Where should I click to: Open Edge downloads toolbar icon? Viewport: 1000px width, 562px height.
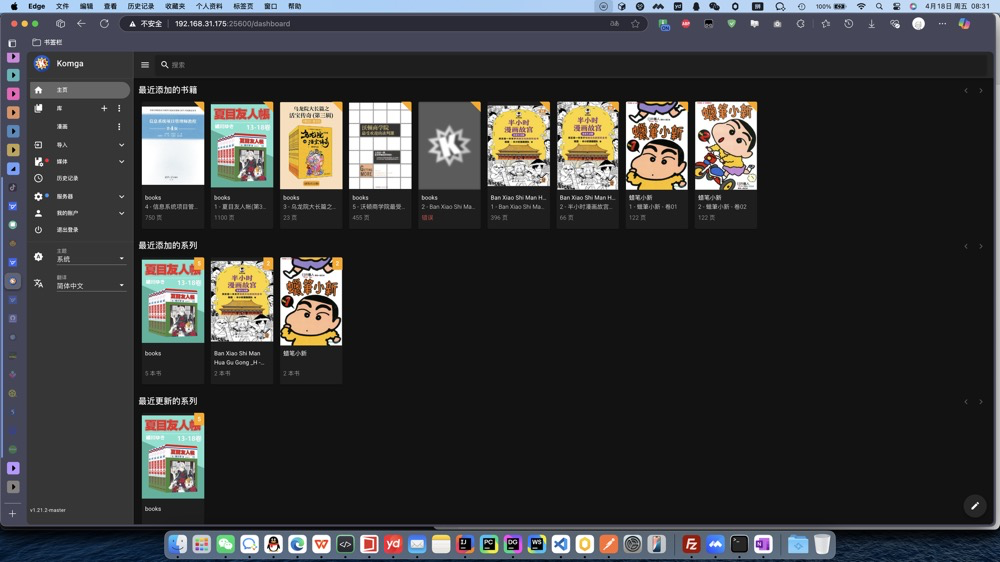[x=871, y=24]
